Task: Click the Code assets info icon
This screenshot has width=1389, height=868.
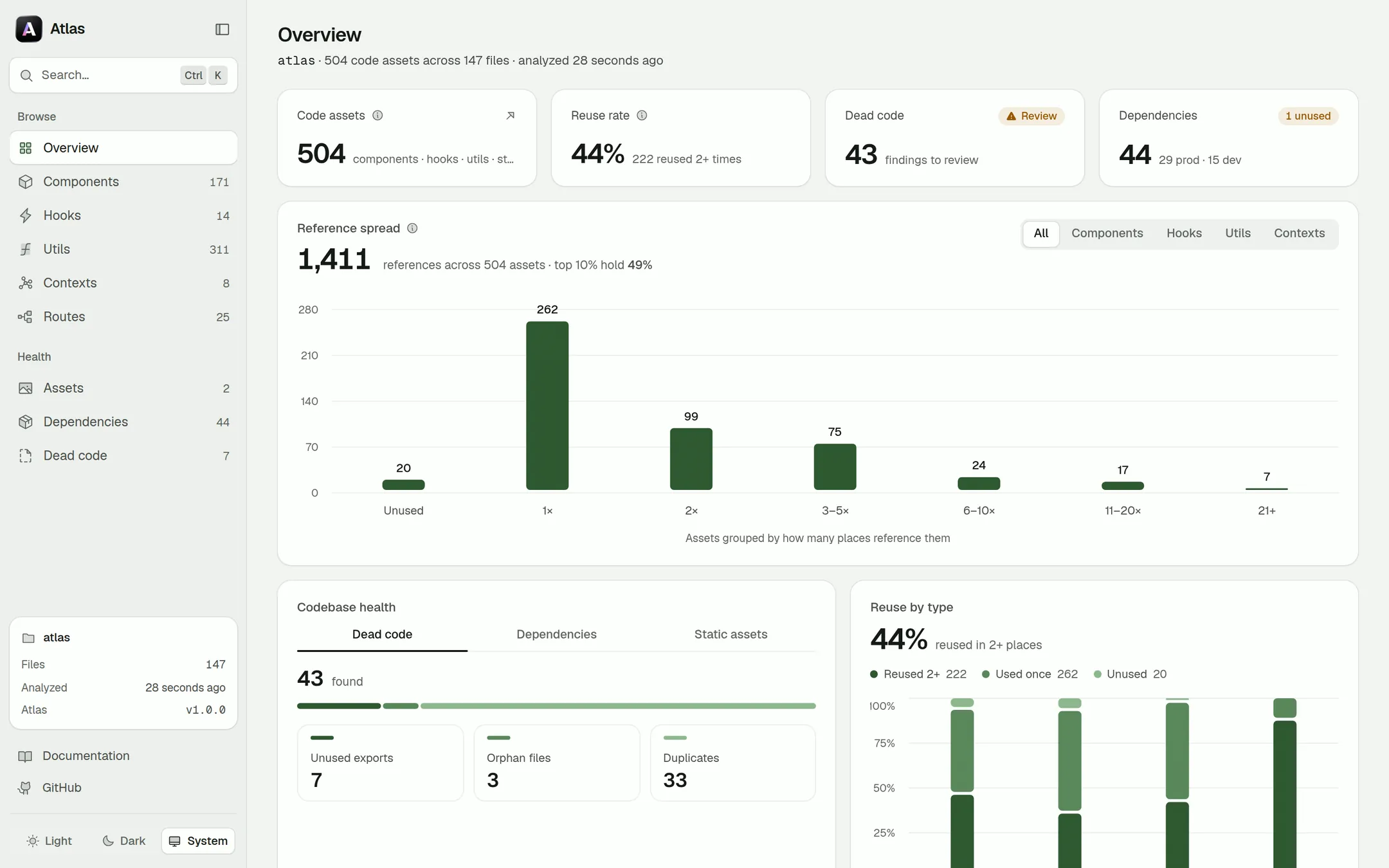Action: 377,115
